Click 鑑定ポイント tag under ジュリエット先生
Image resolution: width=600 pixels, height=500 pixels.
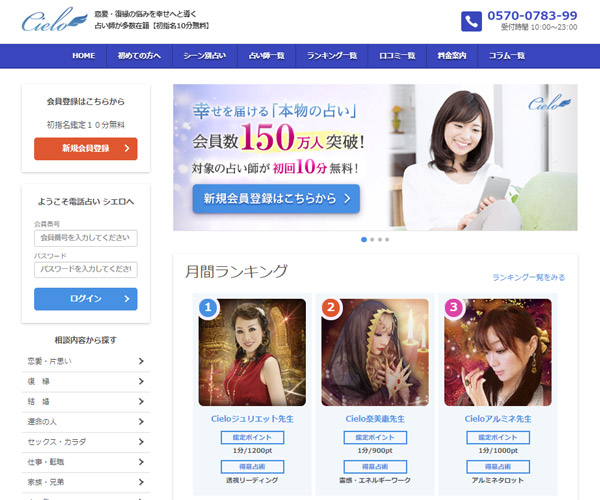click(x=252, y=437)
